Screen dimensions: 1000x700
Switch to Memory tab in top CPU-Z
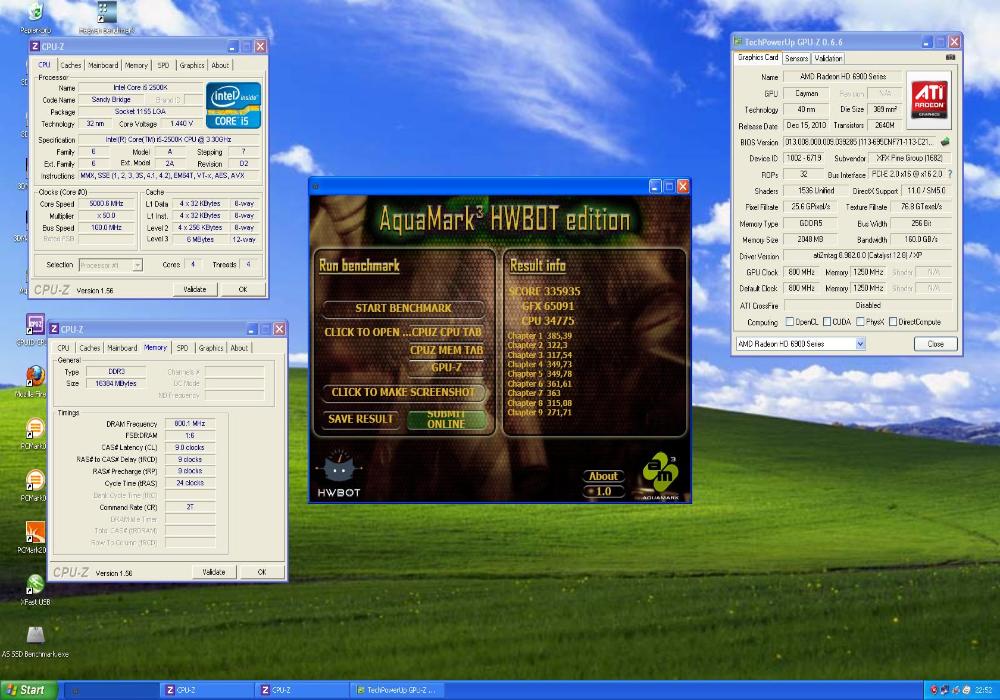[136, 65]
